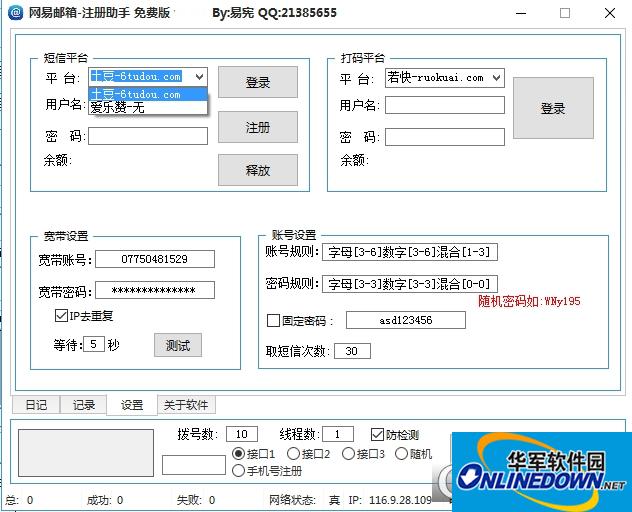Select the 随机 radio button
Viewport: 632px width, 512px height.
[401, 454]
